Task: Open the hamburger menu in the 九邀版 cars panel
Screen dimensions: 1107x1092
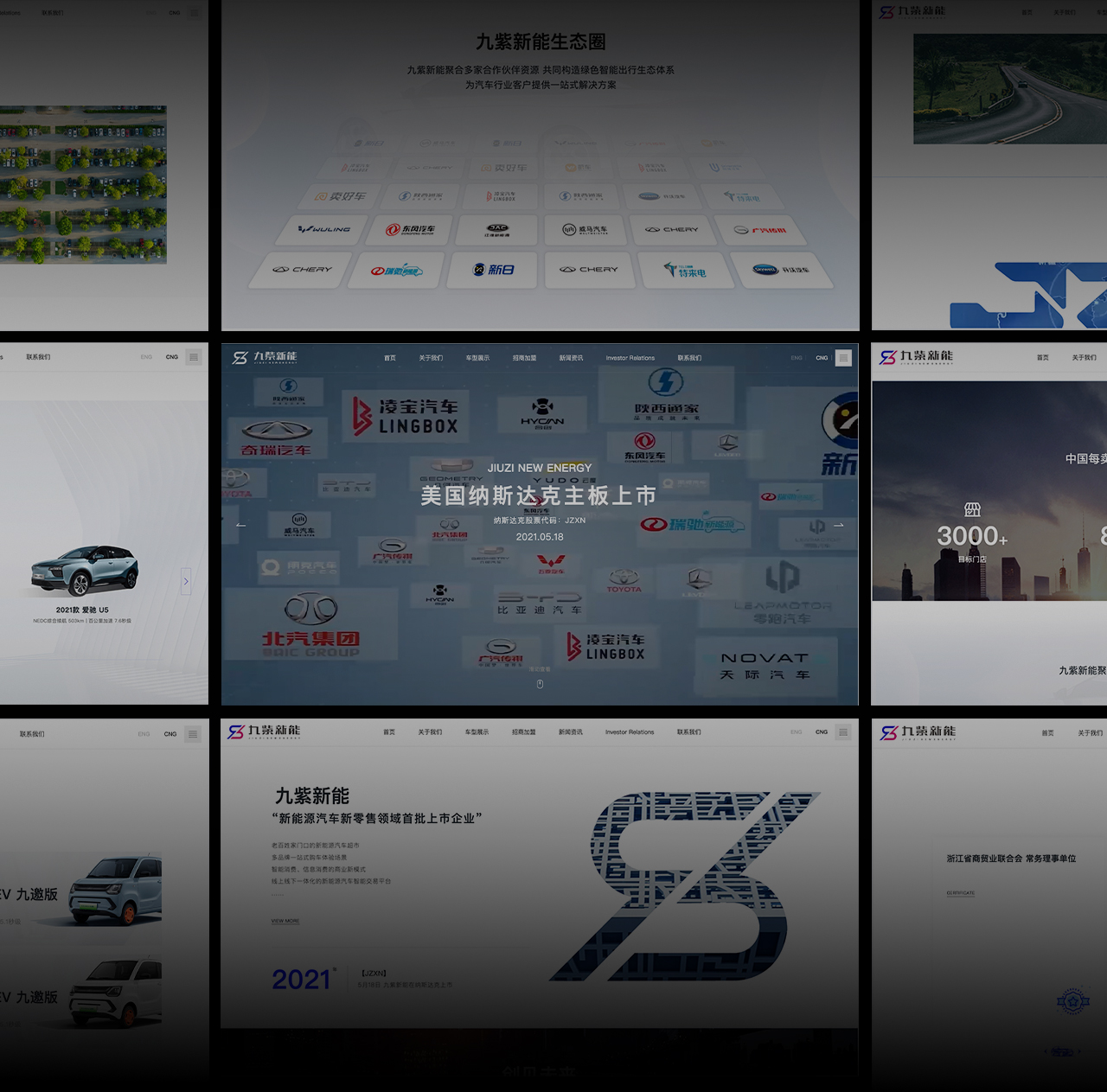Action: (x=194, y=734)
